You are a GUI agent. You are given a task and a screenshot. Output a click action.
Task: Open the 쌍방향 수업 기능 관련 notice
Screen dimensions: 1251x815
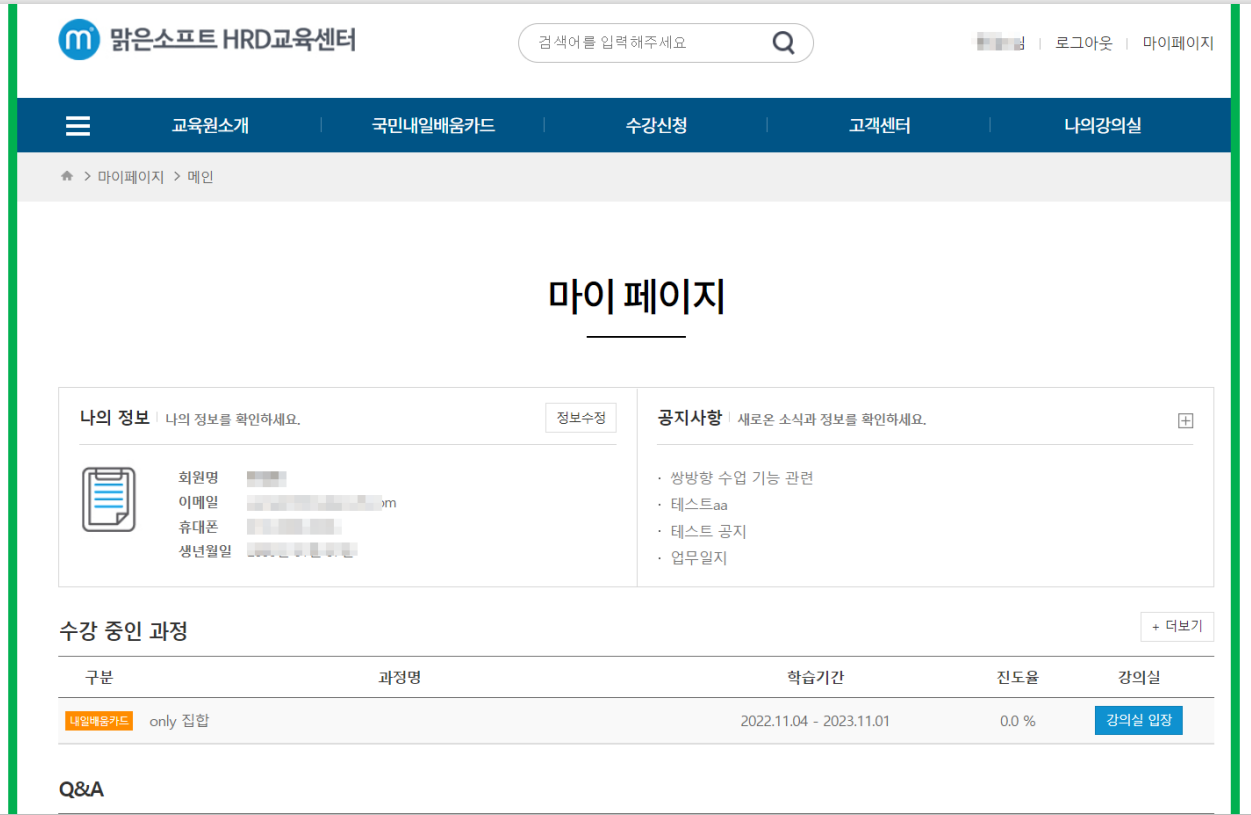coord(742,478)
